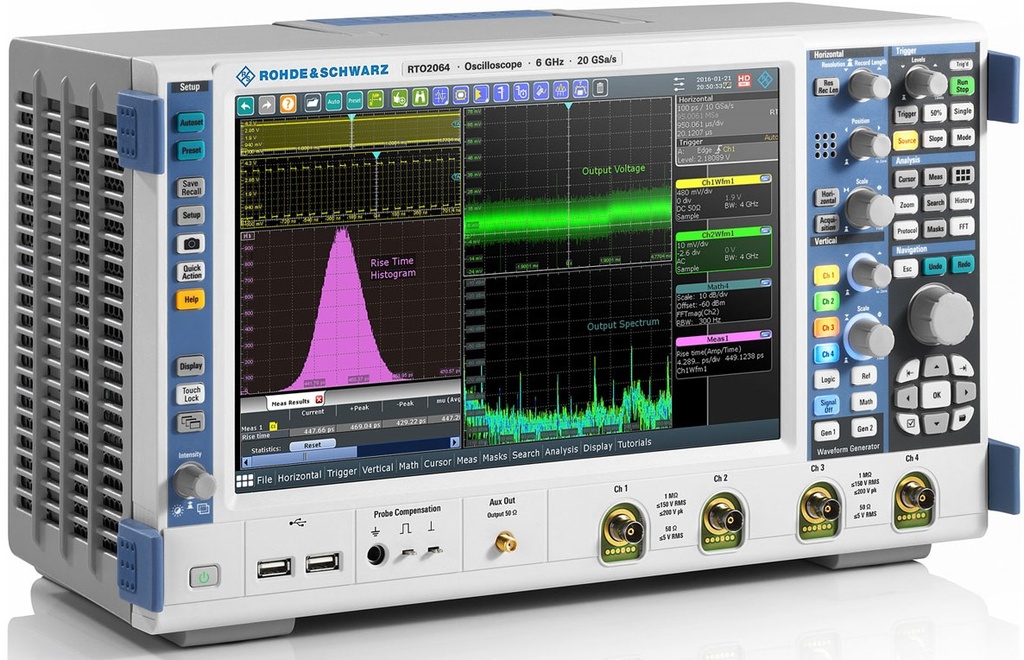Open the on-screen Masks menu
Viewport: 1024px width, 660px height.
tap(494, 458)
